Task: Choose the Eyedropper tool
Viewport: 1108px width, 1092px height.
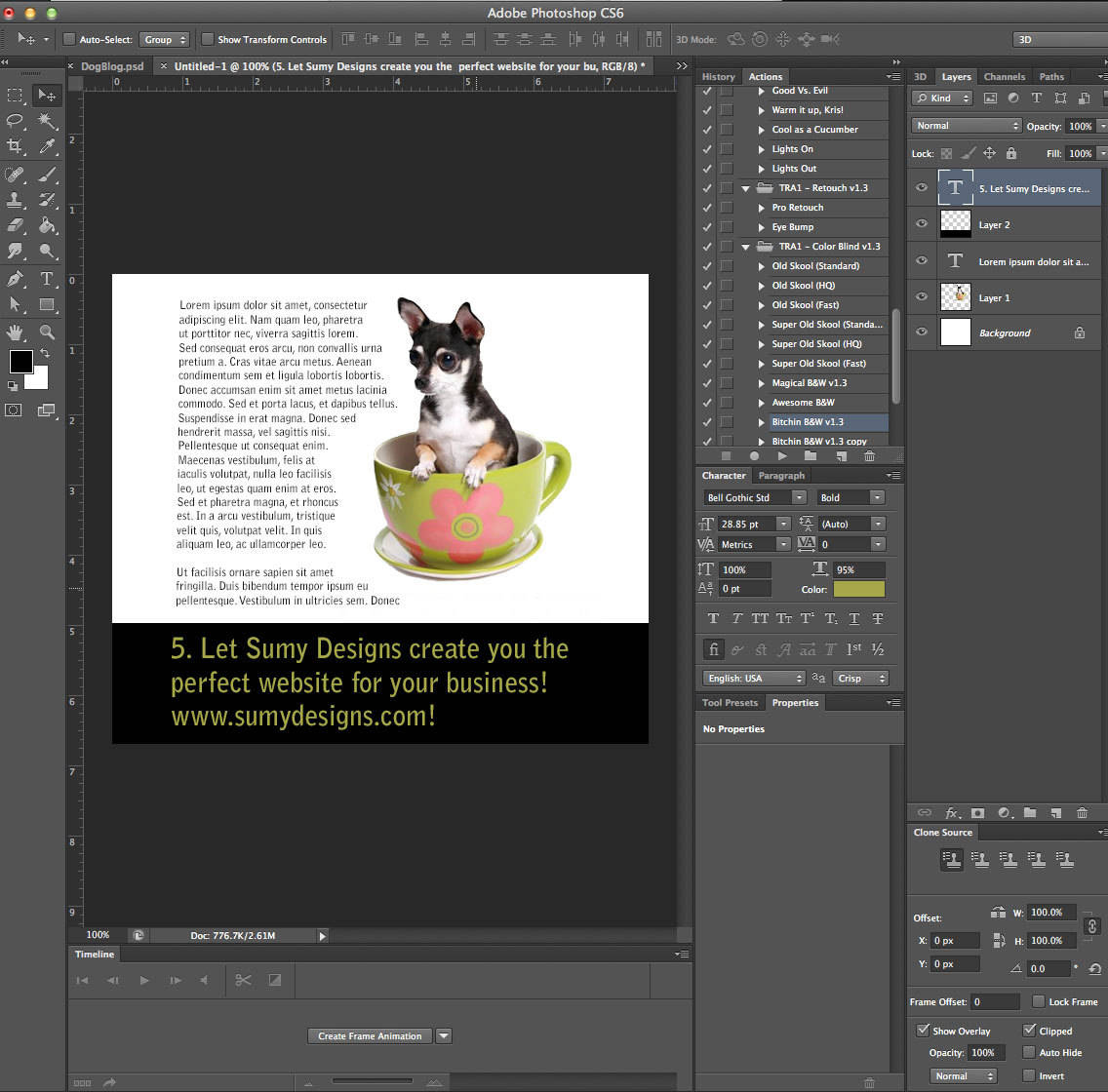Action: [47, 146]
